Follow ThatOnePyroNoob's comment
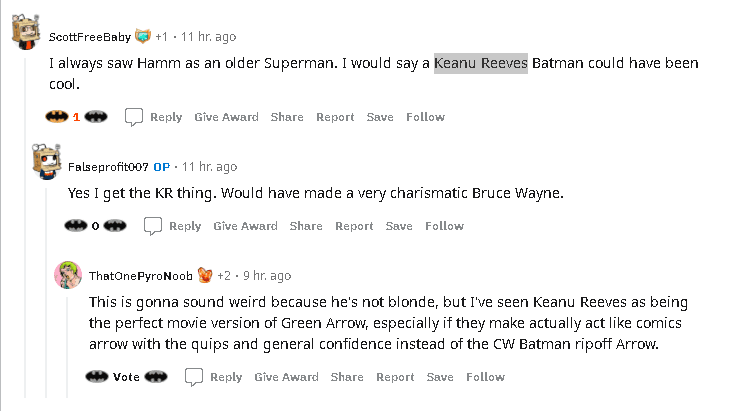Screen dimensions: 740x411 486,377
